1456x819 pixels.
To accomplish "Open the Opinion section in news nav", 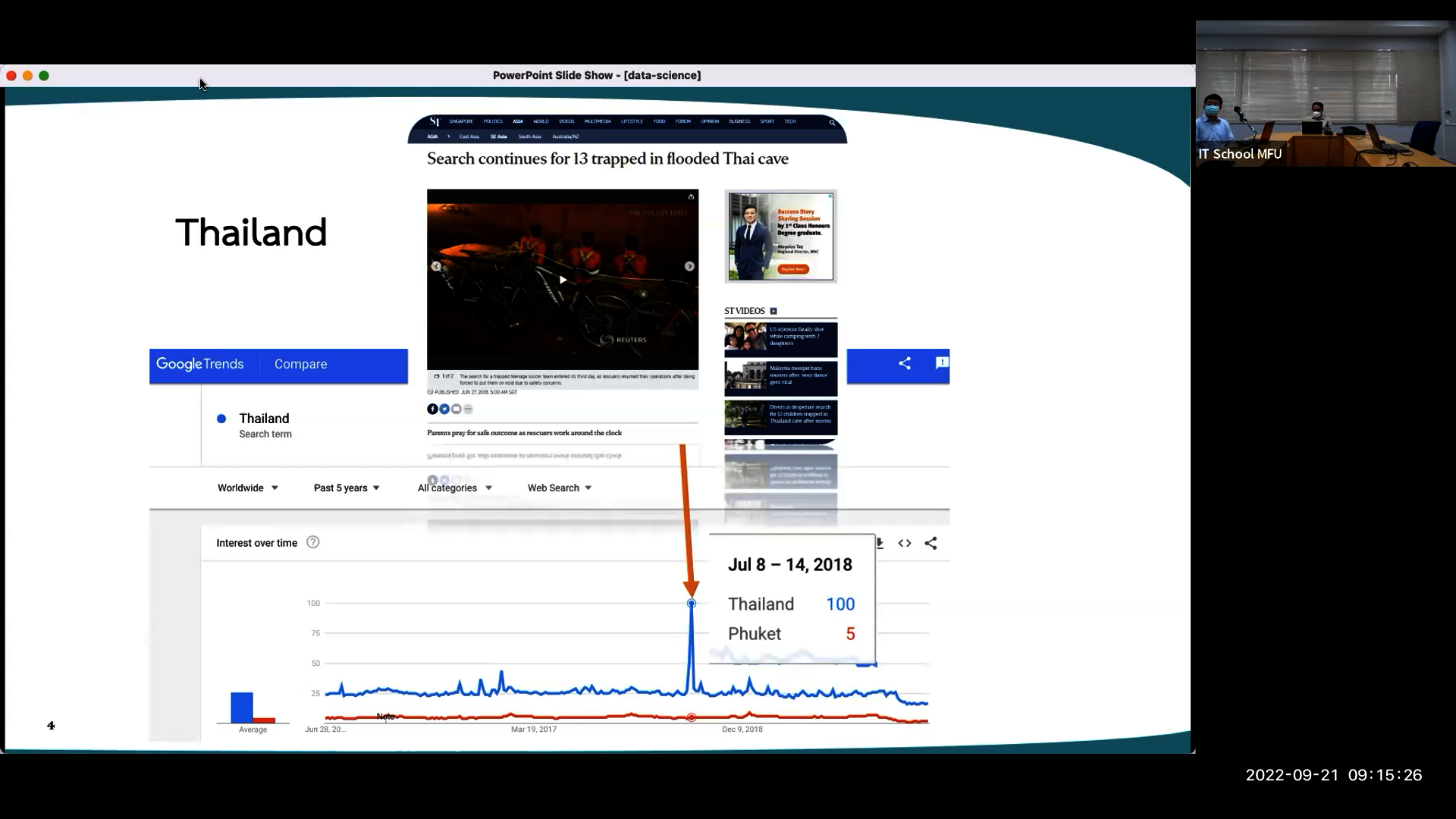I will coord(710,121).
